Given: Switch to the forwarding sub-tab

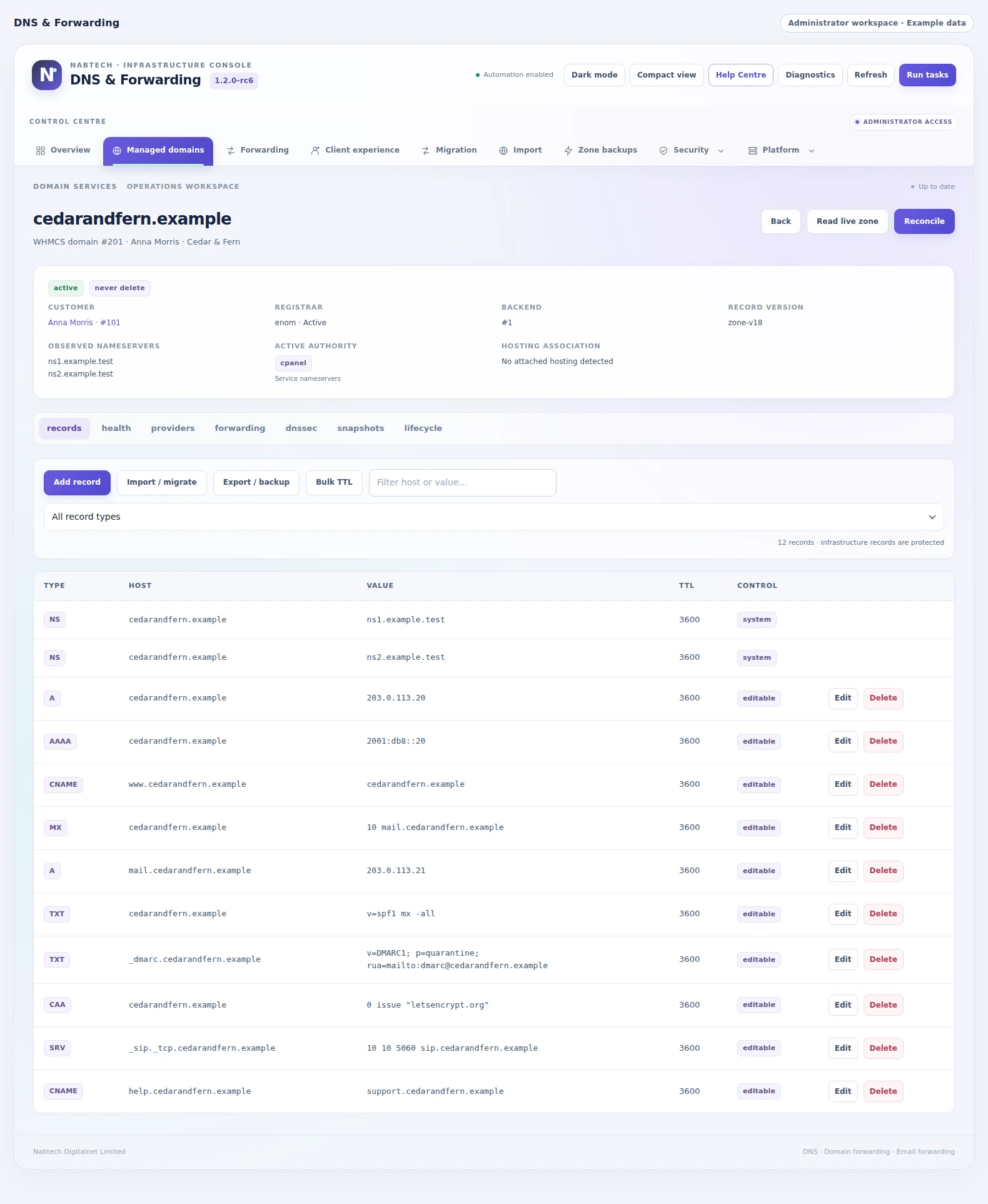Looking at the screenshot, I should [x=240, y=428].
